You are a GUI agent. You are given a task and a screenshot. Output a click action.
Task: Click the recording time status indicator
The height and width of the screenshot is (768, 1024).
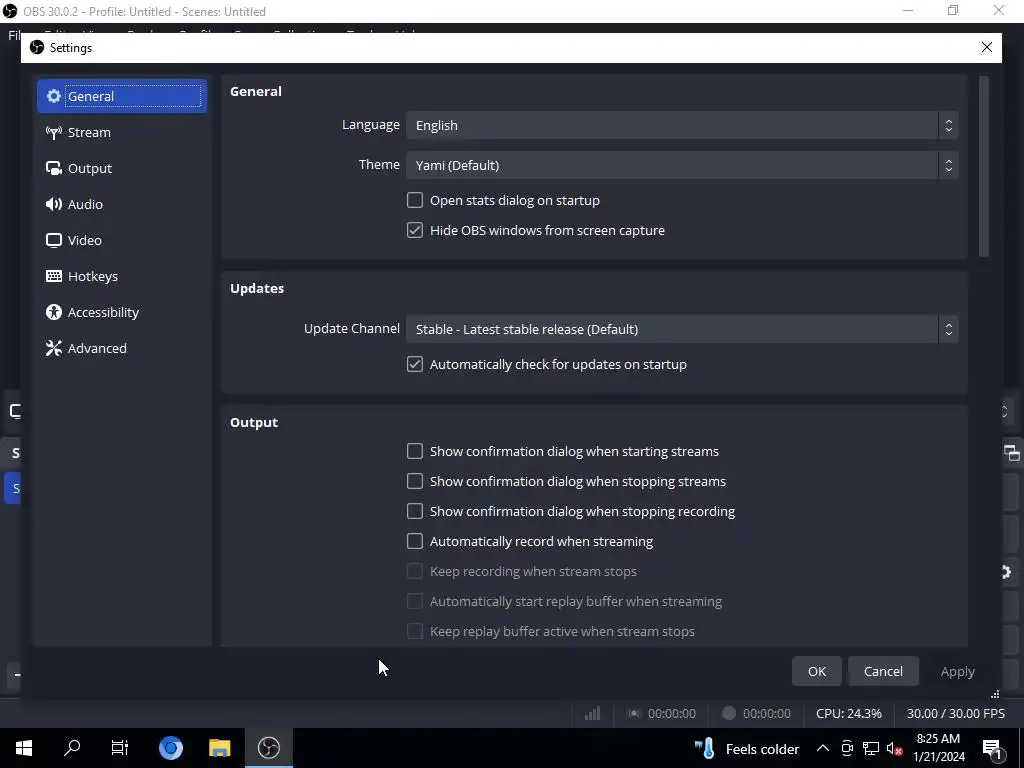(756, 713)
